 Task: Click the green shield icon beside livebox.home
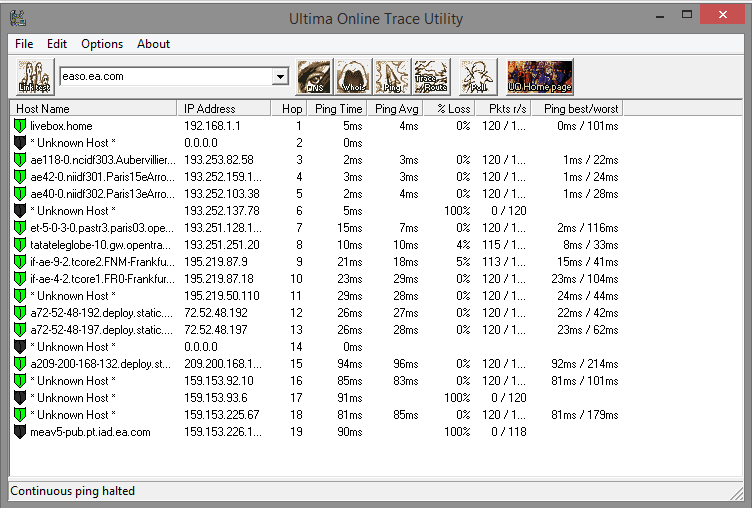20,126
